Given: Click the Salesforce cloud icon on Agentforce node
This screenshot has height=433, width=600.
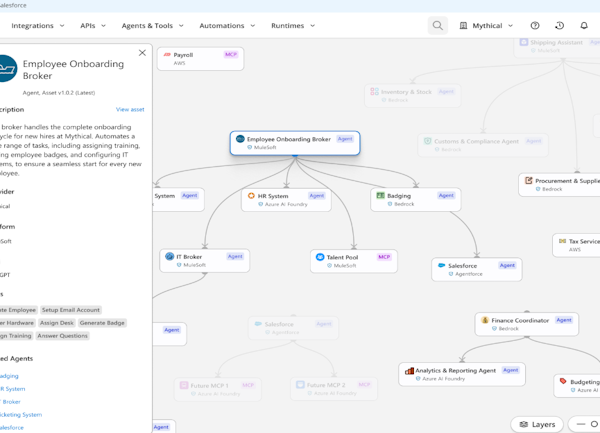Looking at the screenshot, I should 442,265.
